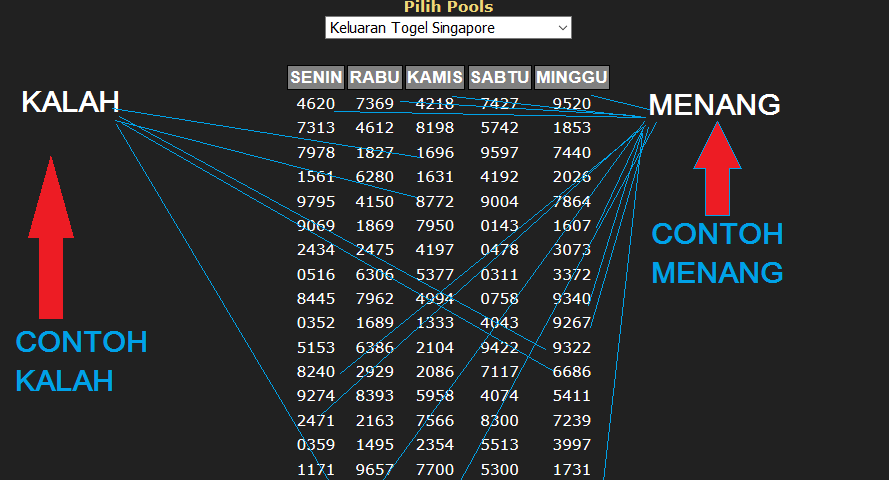The height and width of the screenshot is (480, 889).
Task: Select number 9520 in MINGGU column
Action: tap(572, 104)
